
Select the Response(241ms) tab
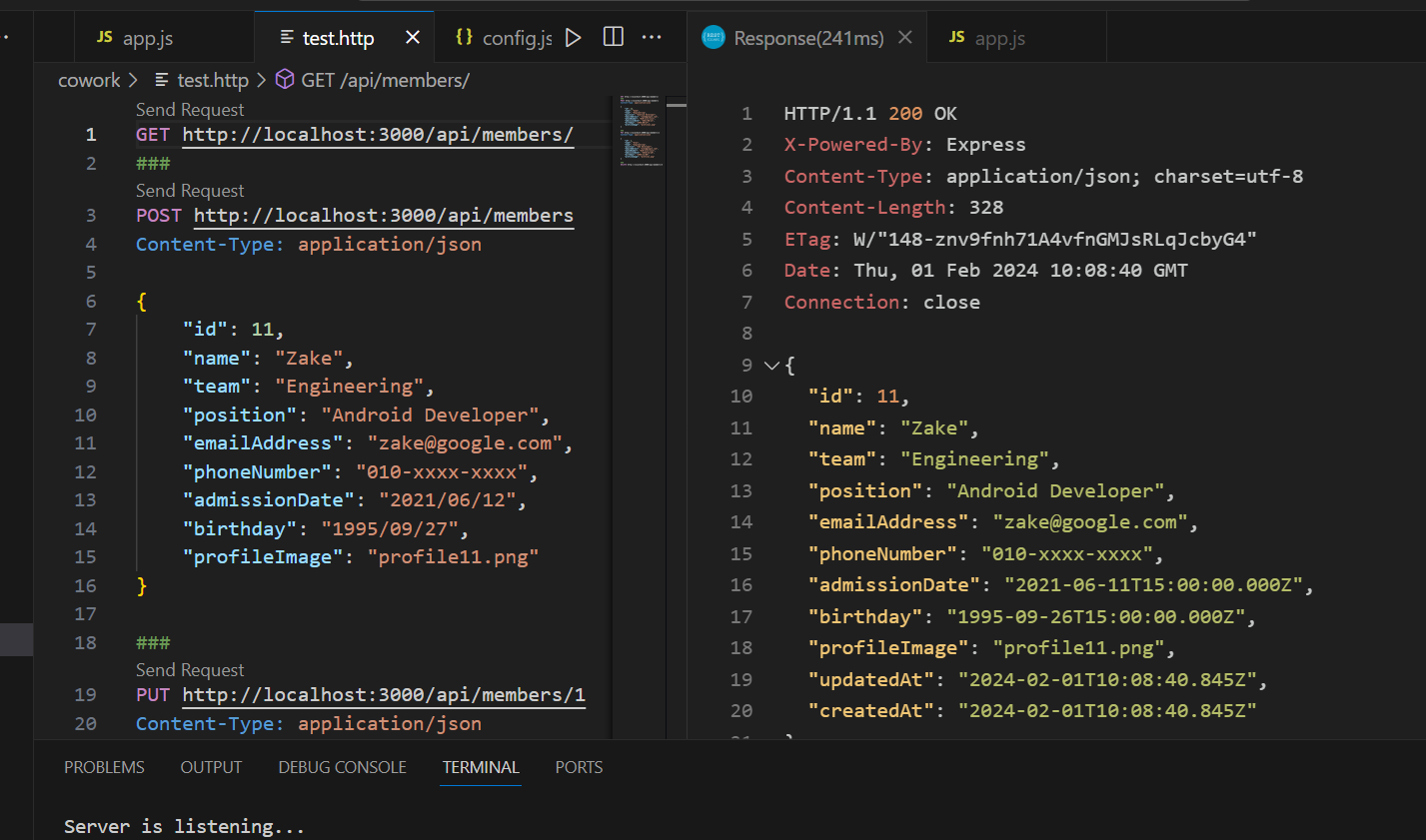coord(807,38)
